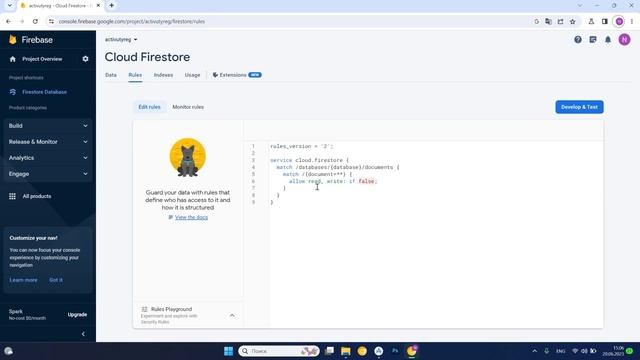The width and height of the screenshot is (640, 360).
Task: Click the 'false' value in the rules
Action: [x=366, y=181]
